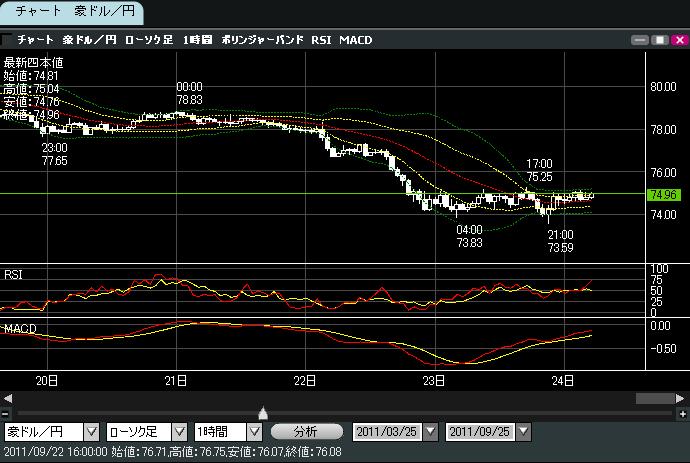Click the zoom slider thumb
The height and width of the screenshot is (463, 690).
263,412
